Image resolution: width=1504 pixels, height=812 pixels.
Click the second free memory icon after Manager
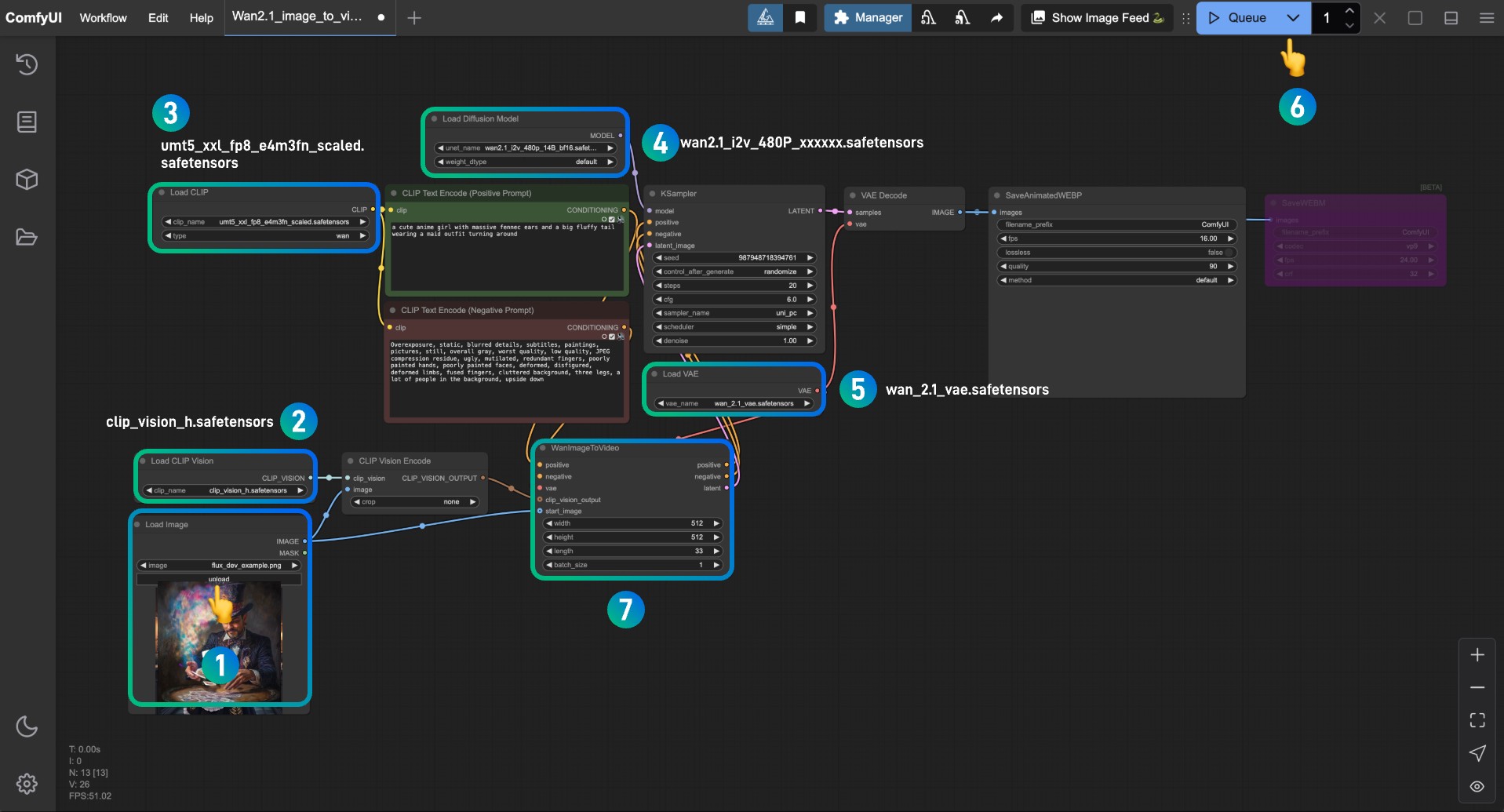click(963, 17)
